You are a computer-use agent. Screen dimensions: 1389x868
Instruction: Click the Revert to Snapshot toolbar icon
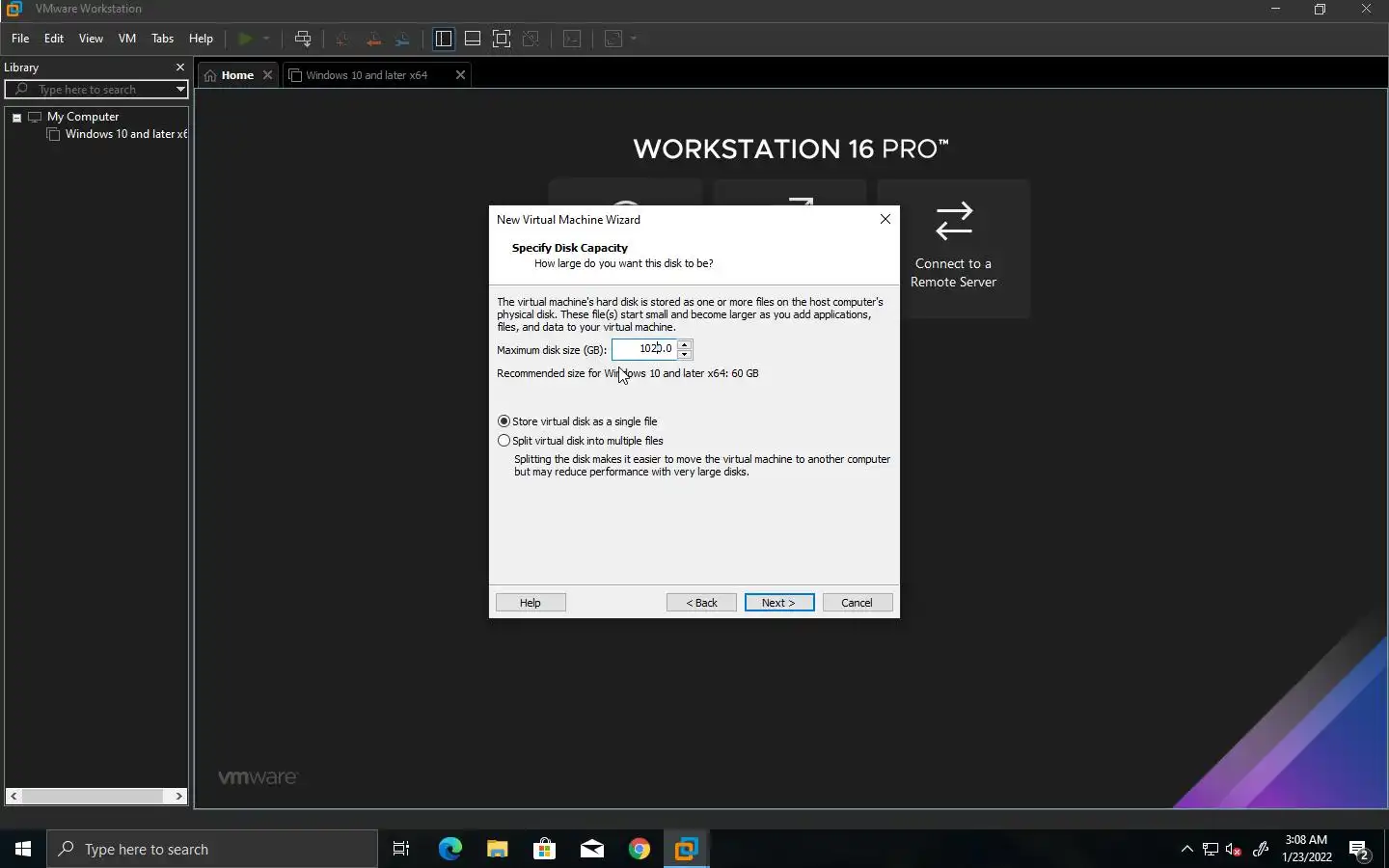point(373,39)
